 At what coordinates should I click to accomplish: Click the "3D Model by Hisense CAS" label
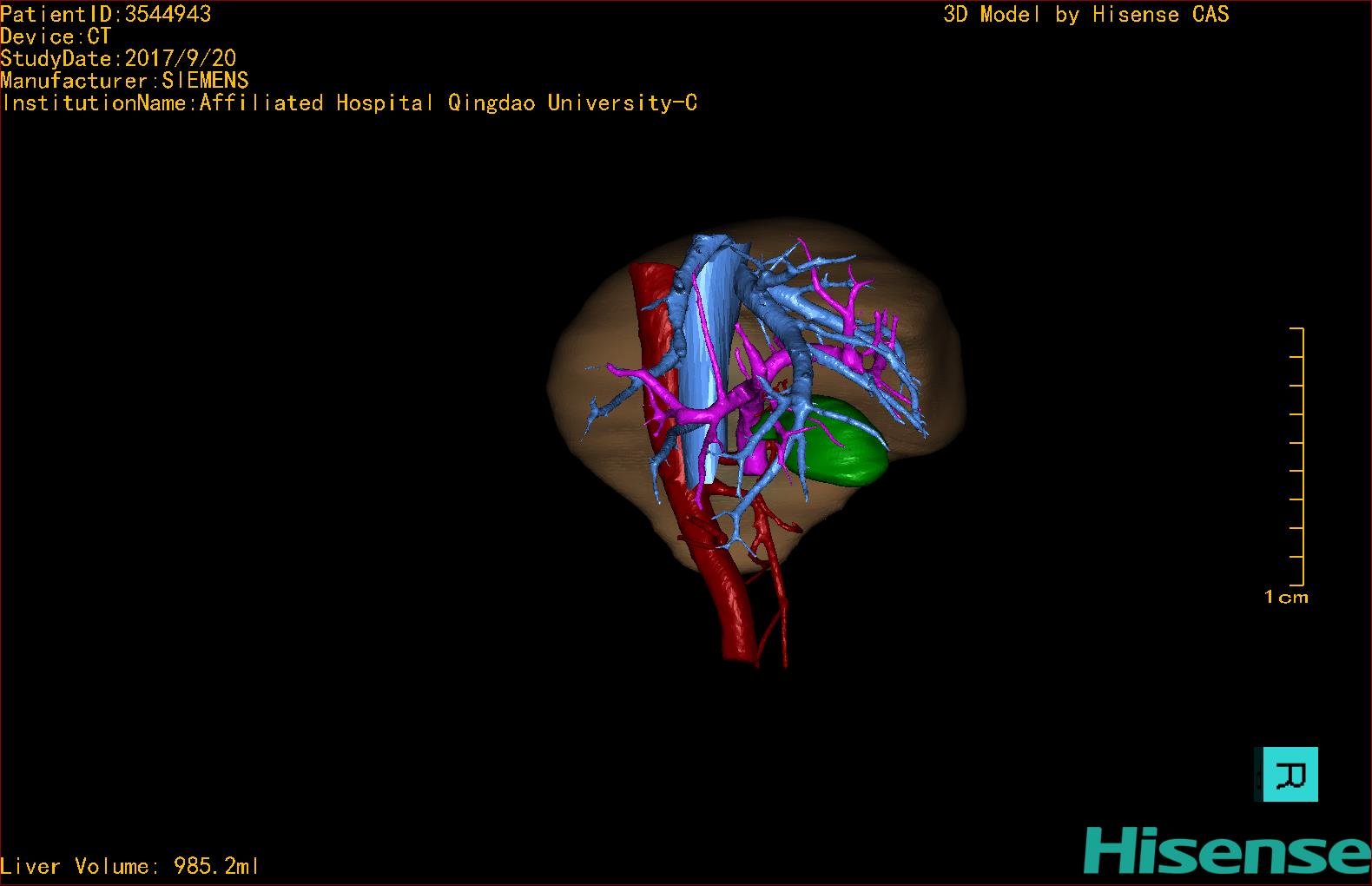pyautogui.click(x=1086, y=14)
